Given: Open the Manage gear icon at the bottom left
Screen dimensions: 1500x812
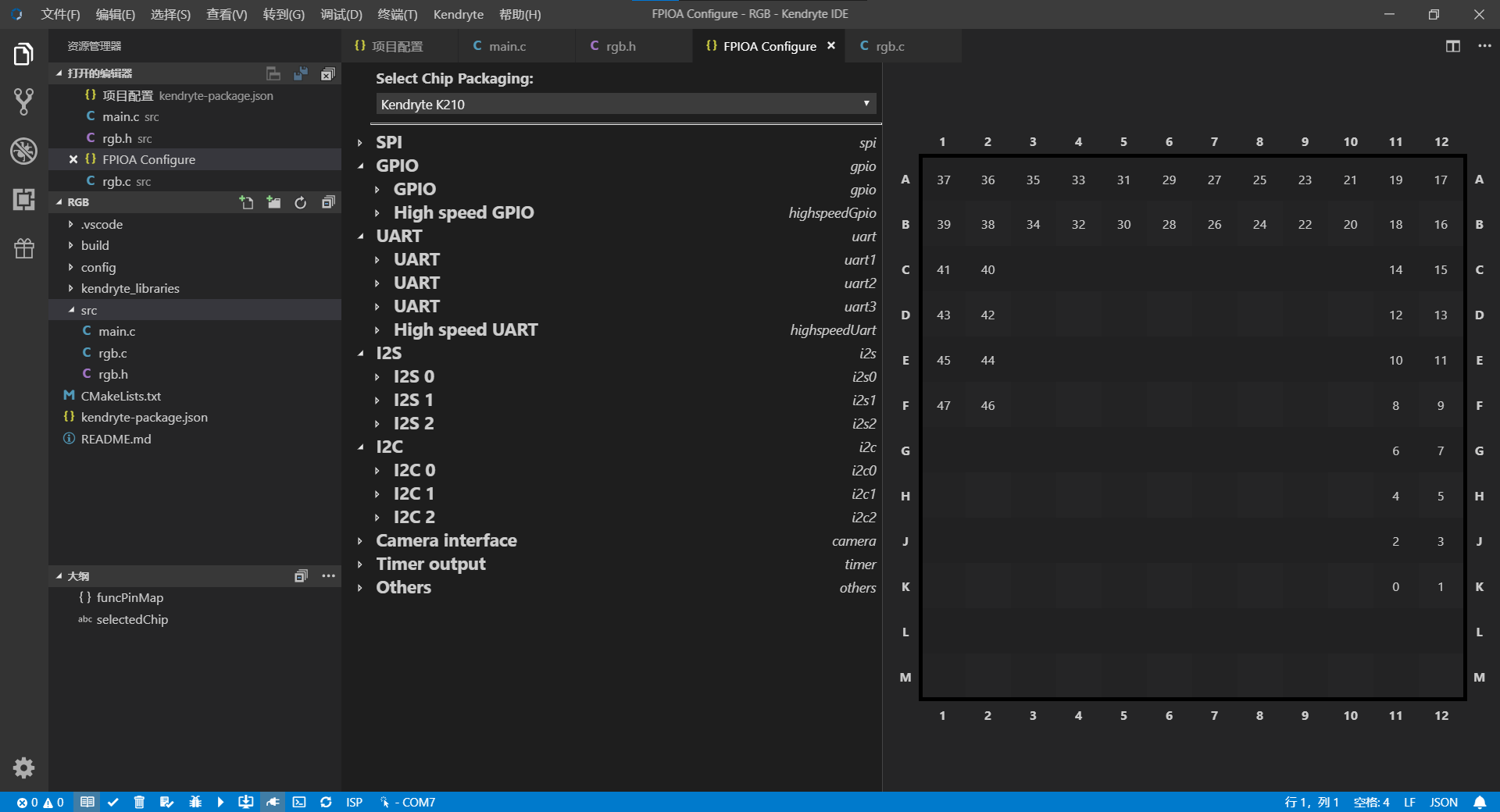Looking at the screenshot, I should tap(23, 767).
